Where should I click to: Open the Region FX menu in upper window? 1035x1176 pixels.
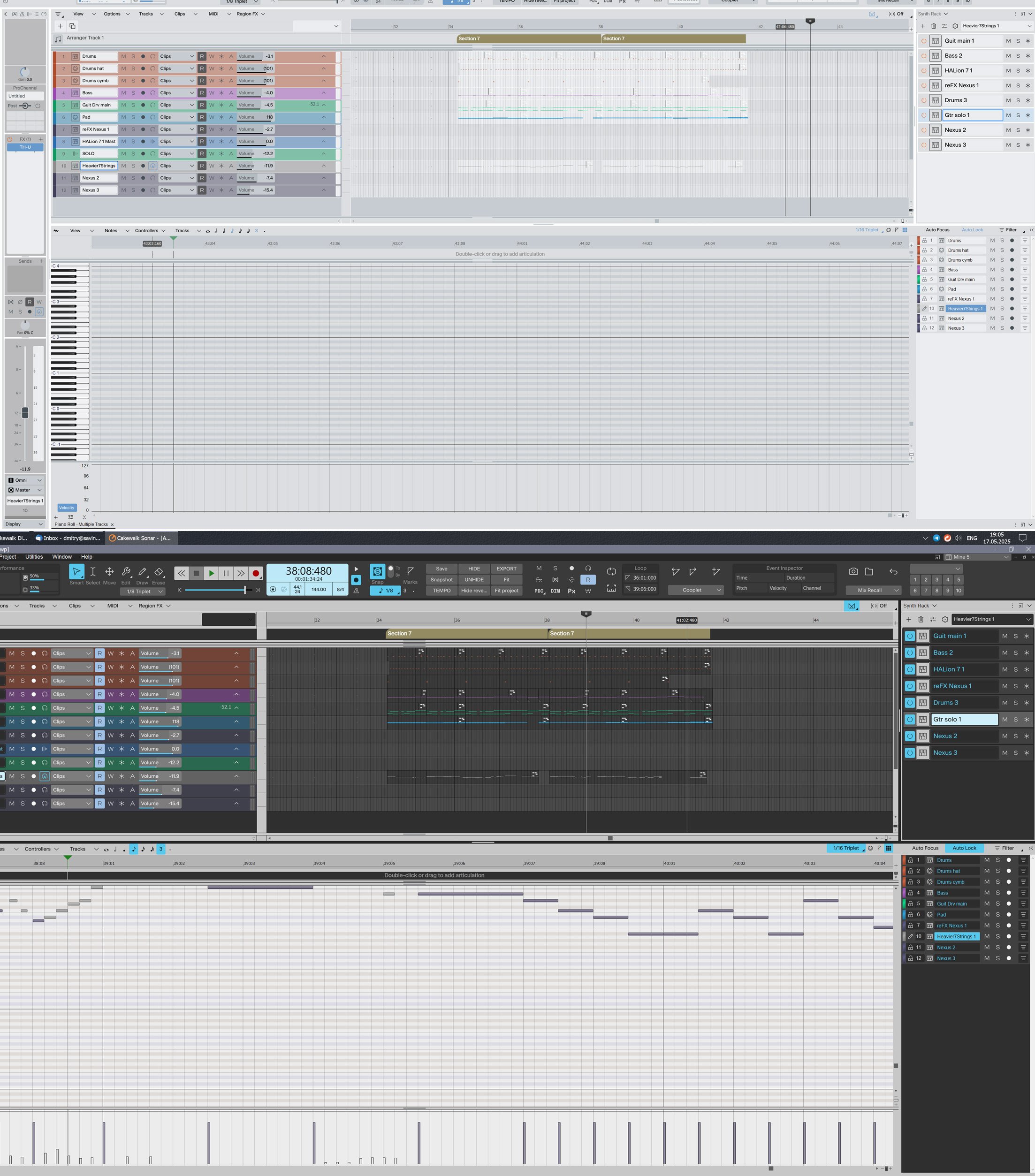pyautogui.click(x=250, y=14)
